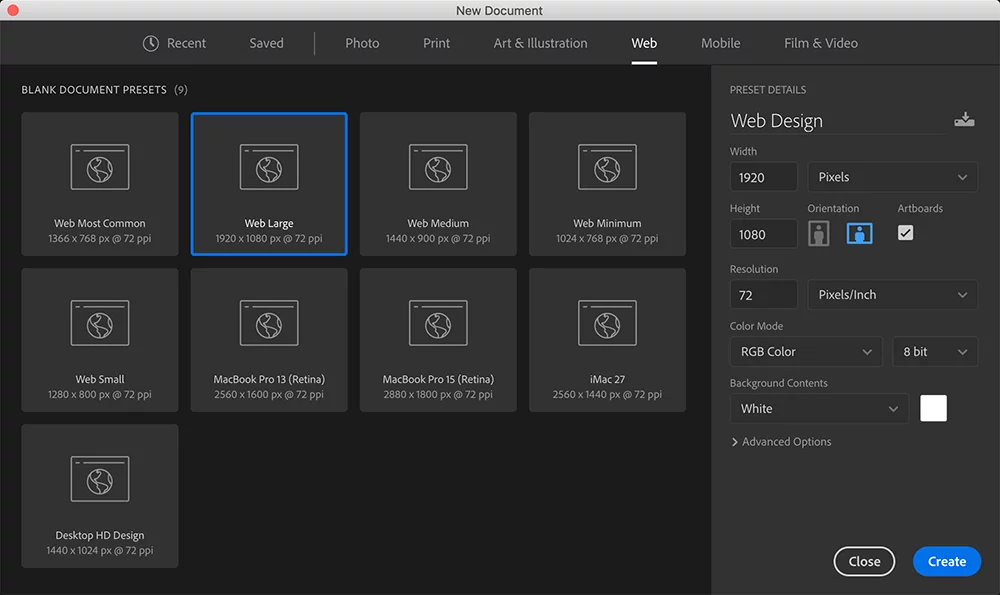
Task: Select the Web tab
Action: pos(644,43)
